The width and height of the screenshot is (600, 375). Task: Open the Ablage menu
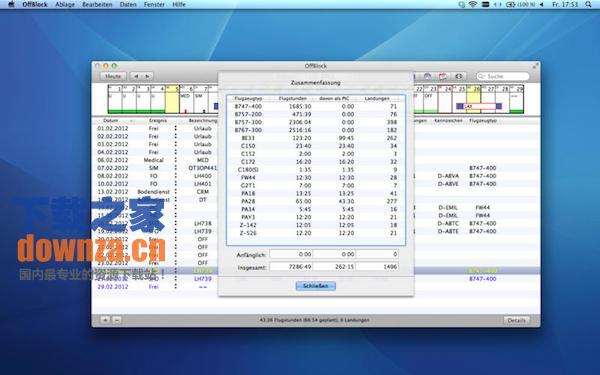click(65, 5)
